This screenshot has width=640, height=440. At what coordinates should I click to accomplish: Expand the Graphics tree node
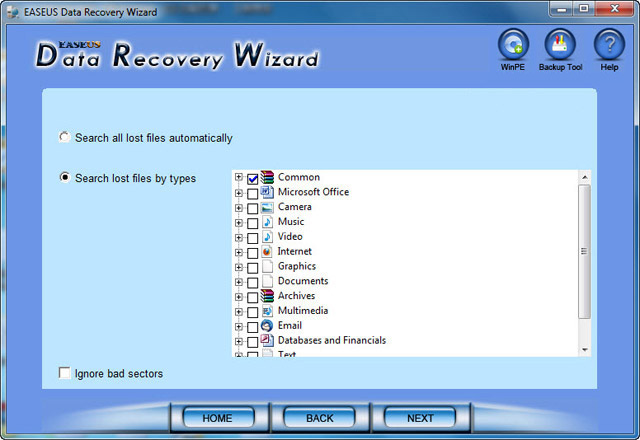[x=239, y=267]
